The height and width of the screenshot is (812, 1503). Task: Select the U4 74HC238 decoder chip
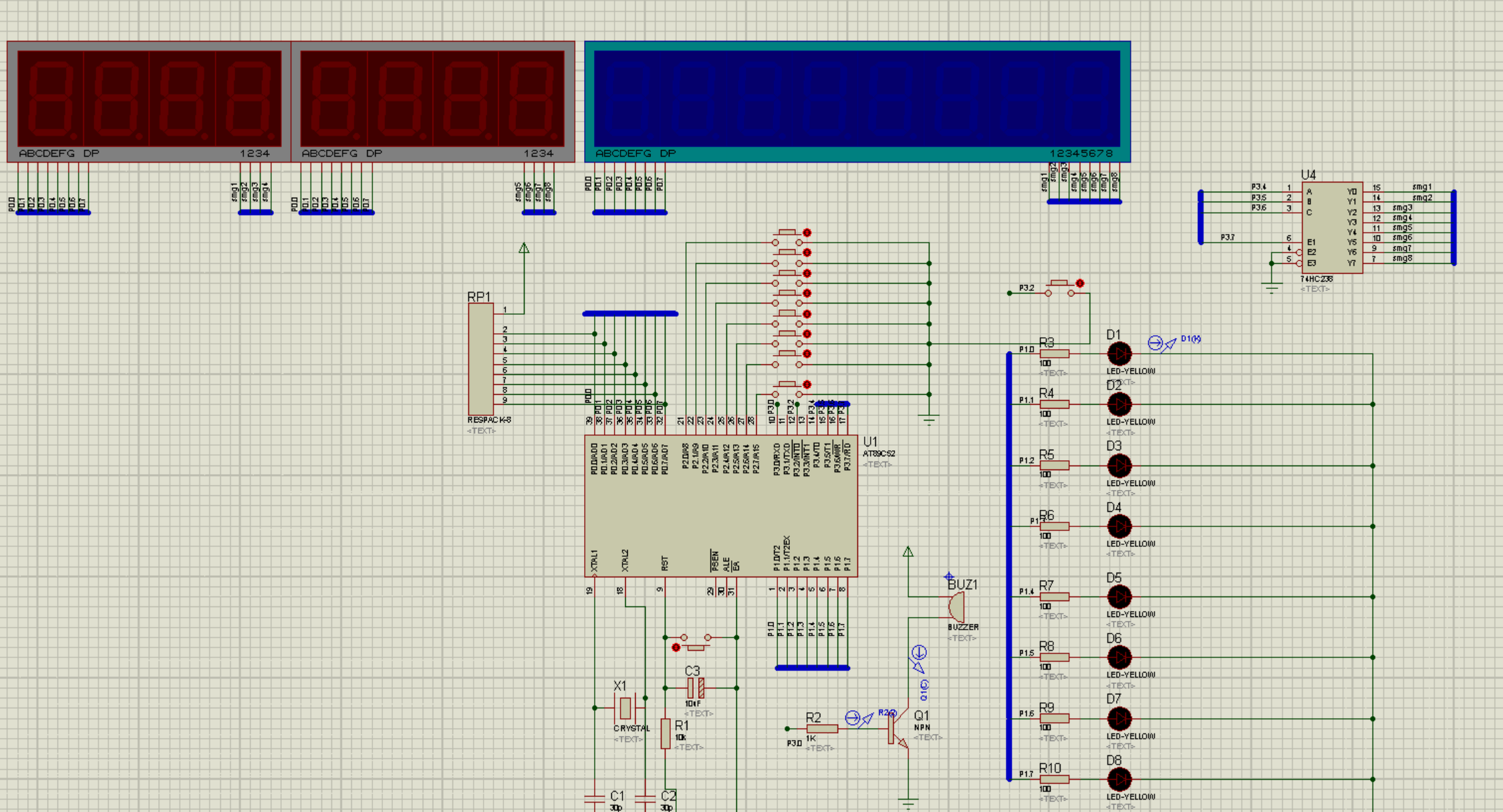[1332, 227]
